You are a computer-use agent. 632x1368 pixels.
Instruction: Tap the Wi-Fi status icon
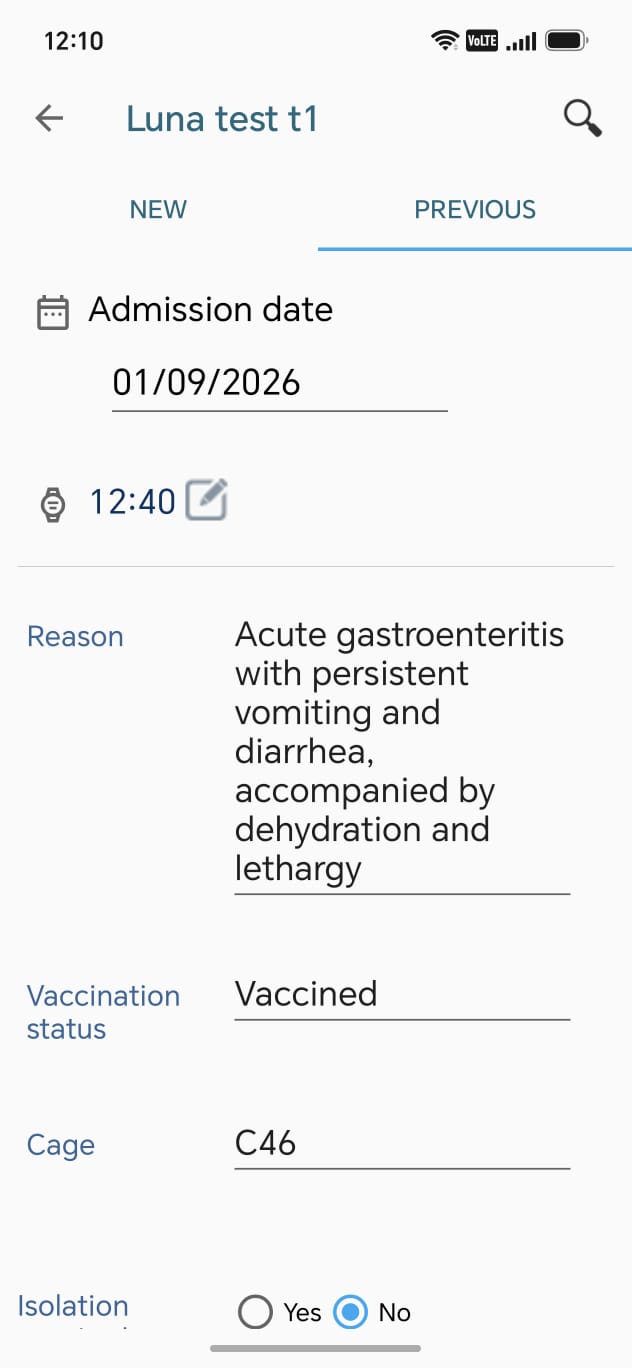[x=445, y=41]
